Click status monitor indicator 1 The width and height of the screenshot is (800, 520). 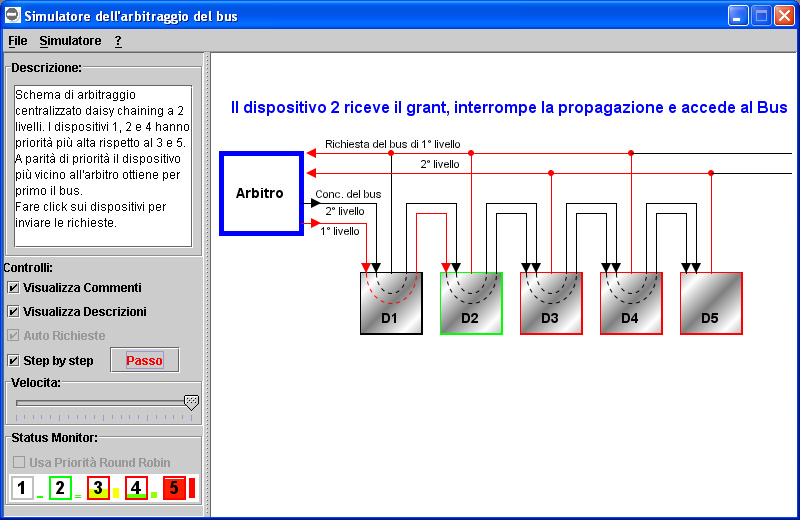pyautogui.click(x=22, y=488)
